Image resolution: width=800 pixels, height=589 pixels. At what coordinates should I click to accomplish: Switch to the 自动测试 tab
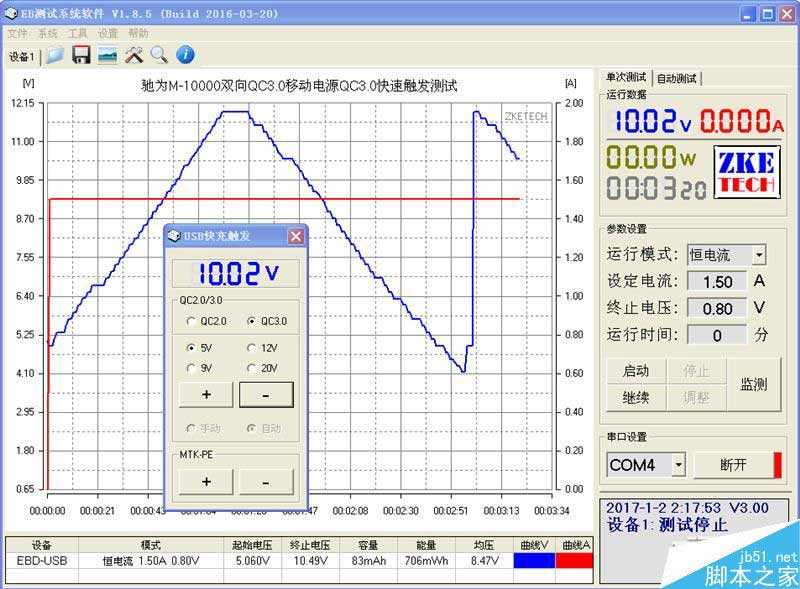click(677, 79)
